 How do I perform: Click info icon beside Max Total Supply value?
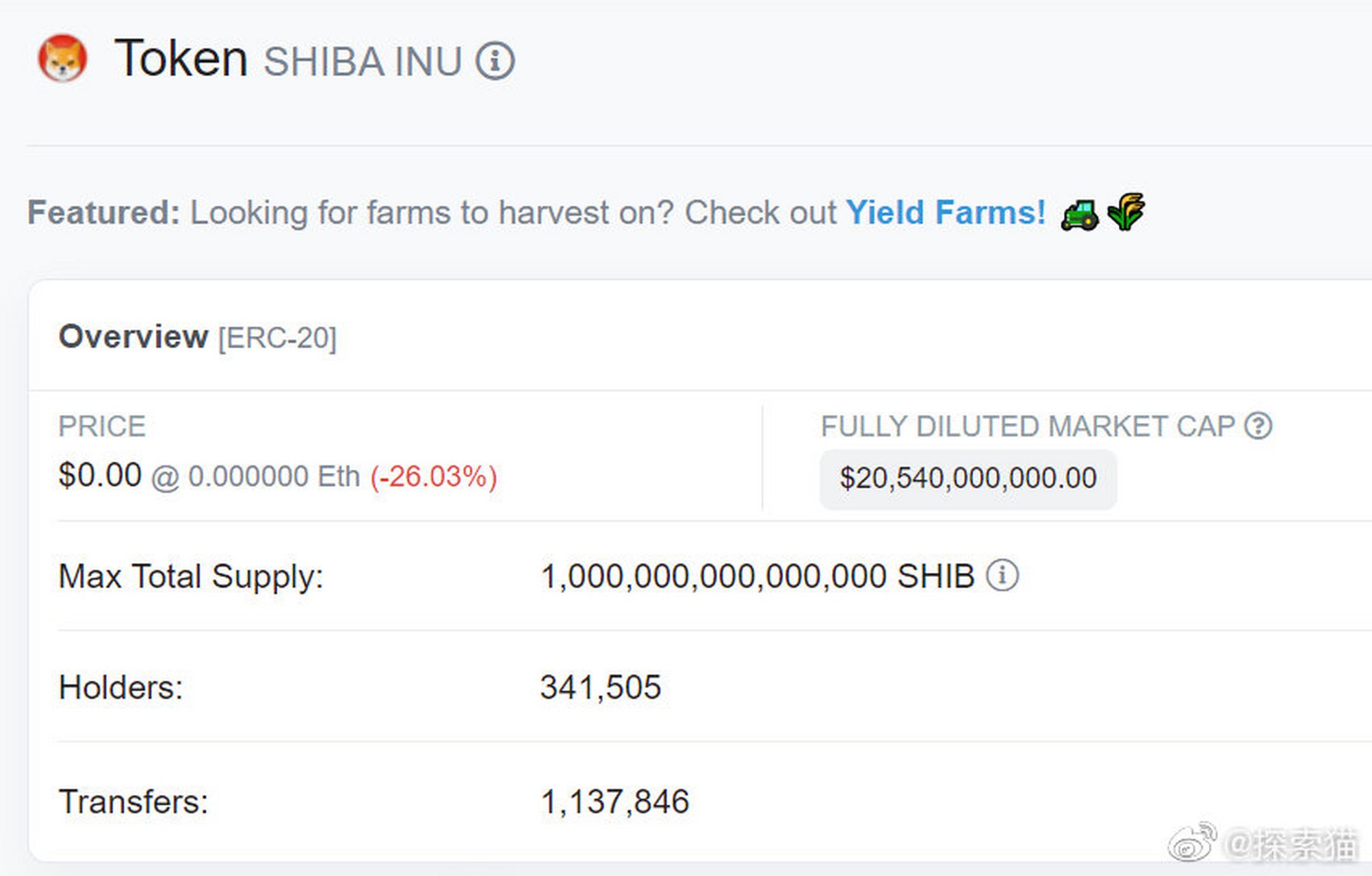coord(1002,575)
